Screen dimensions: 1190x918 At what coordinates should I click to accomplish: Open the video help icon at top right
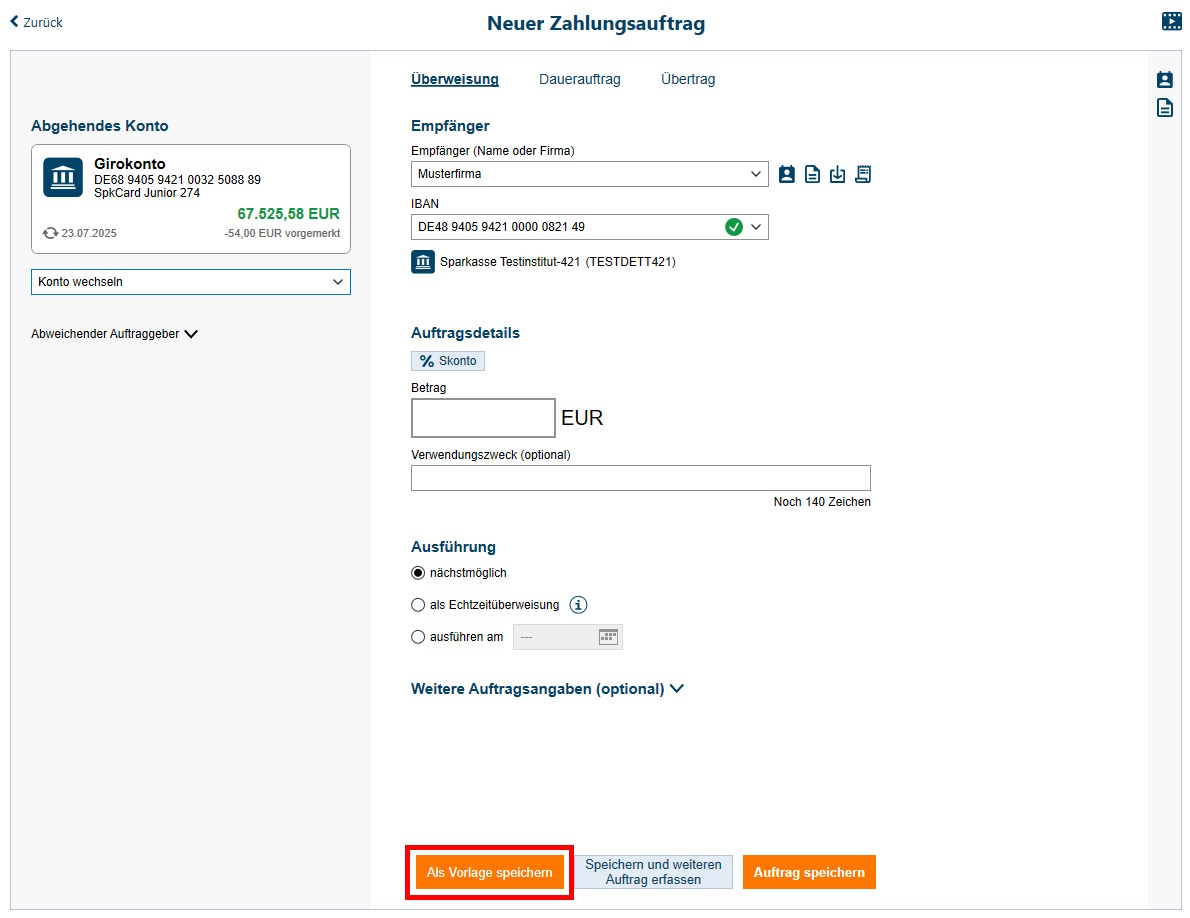pyautogui.click(x=1171, y=21)
